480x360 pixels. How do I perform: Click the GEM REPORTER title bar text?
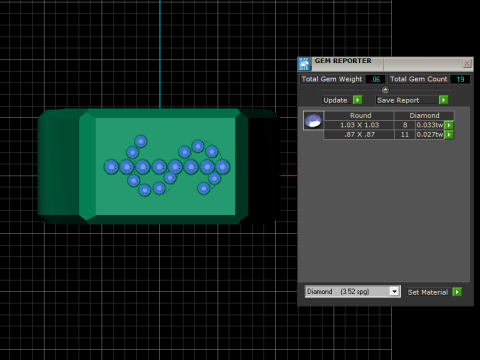pyautogui.click(x=343, y=61)
